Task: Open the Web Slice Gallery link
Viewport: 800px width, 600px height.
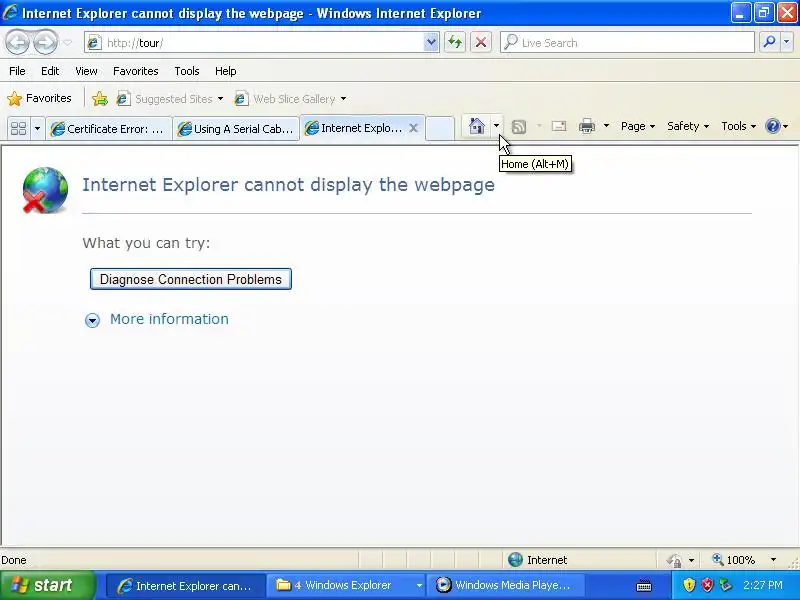Action: [287, 99]
